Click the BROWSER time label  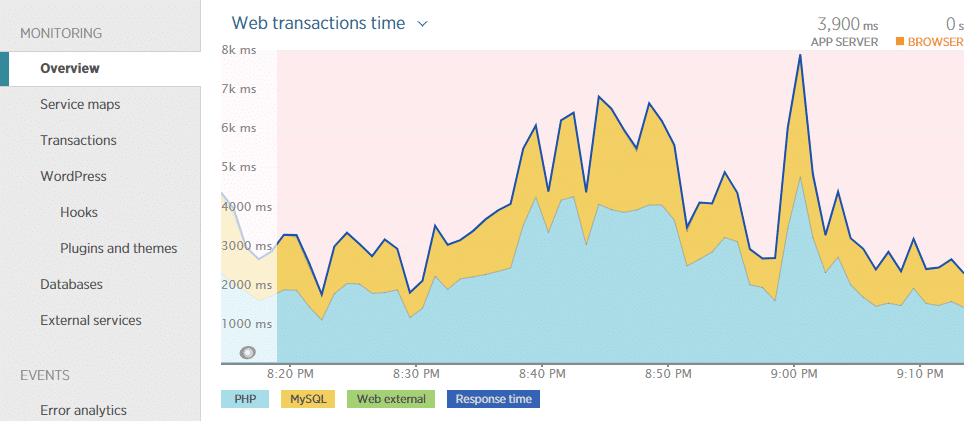[x=935, y=42]
